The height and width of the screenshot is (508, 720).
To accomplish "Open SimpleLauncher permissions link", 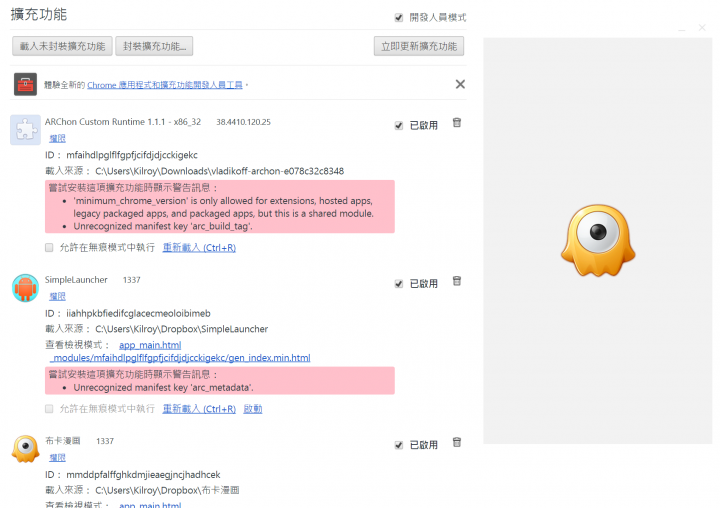I will [x=57, y=296].
